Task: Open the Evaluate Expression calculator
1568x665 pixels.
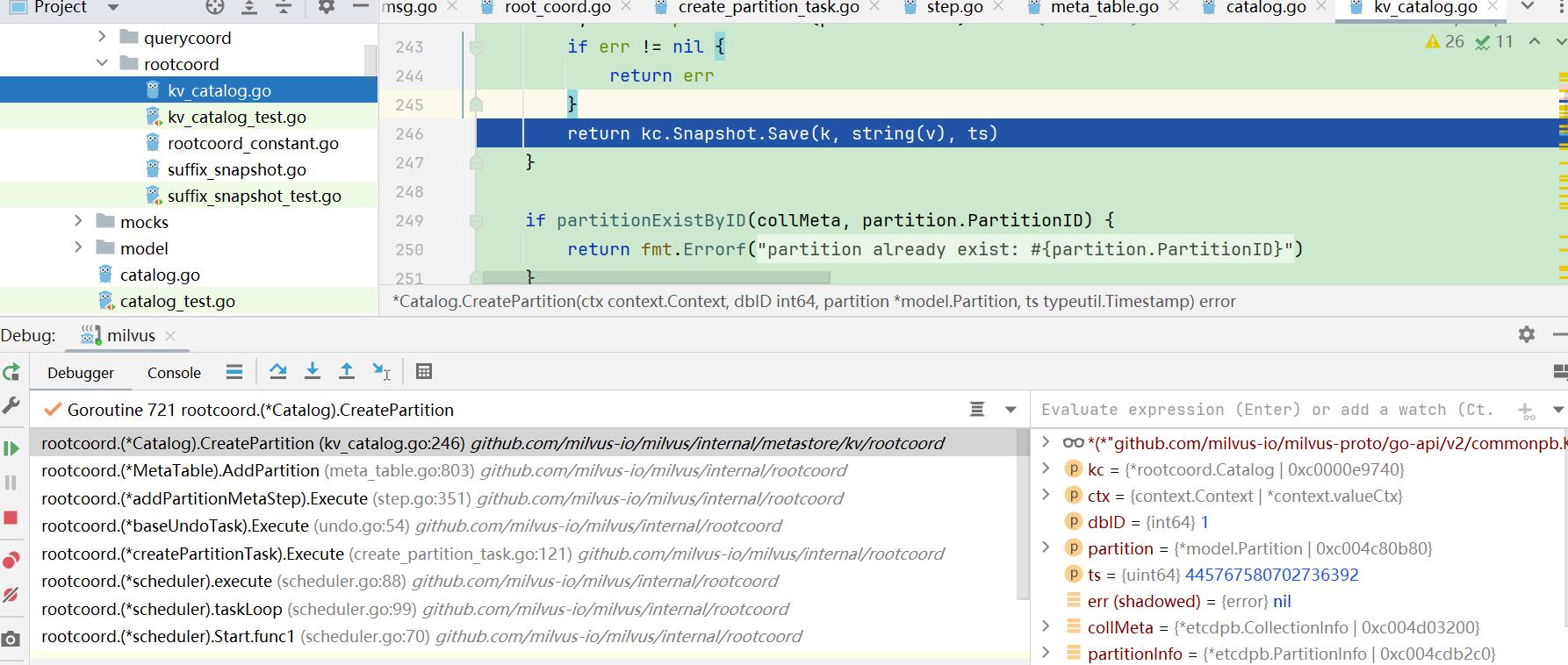Action: pos(424,372)
